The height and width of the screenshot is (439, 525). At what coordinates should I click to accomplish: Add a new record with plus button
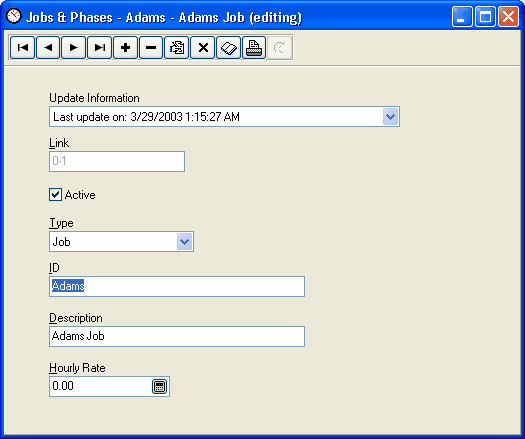(125, 48)
